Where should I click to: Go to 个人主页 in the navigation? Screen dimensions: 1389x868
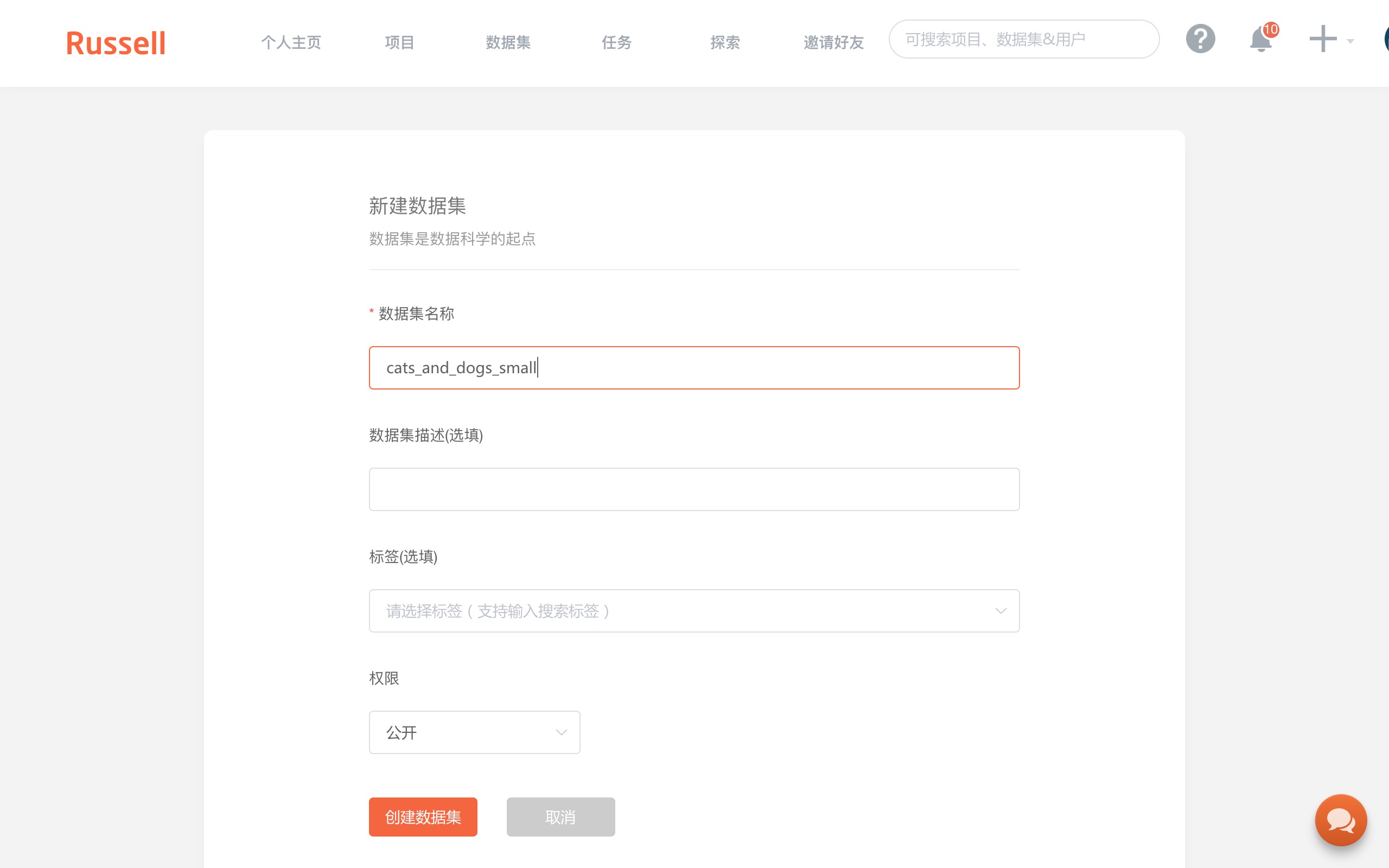[291, 42]
